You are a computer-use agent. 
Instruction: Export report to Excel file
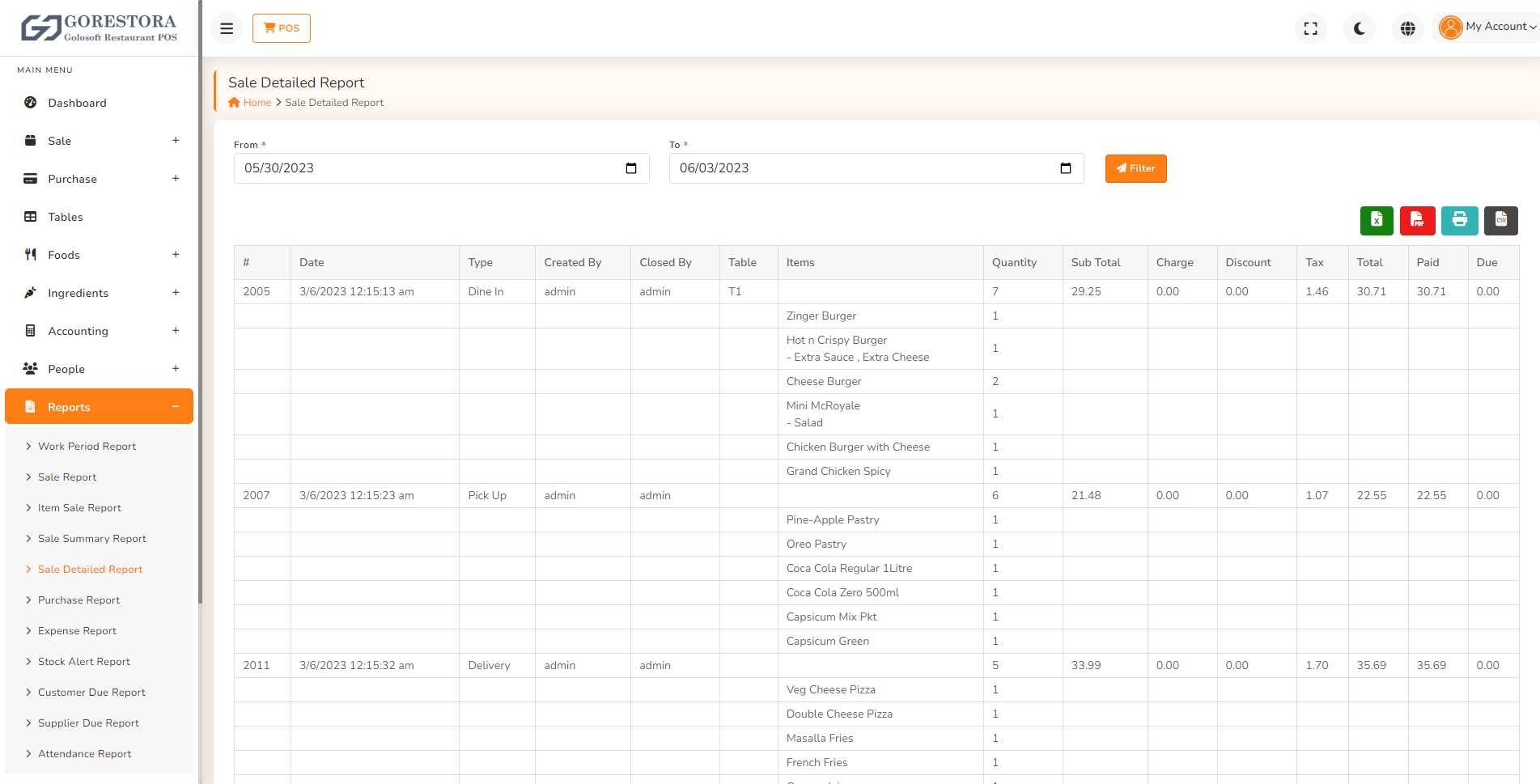click(1377, 220)
